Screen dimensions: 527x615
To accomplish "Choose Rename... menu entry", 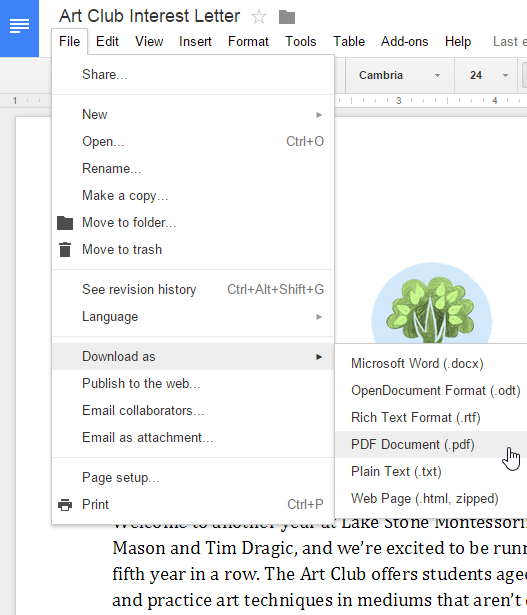I will coord(193,169).
